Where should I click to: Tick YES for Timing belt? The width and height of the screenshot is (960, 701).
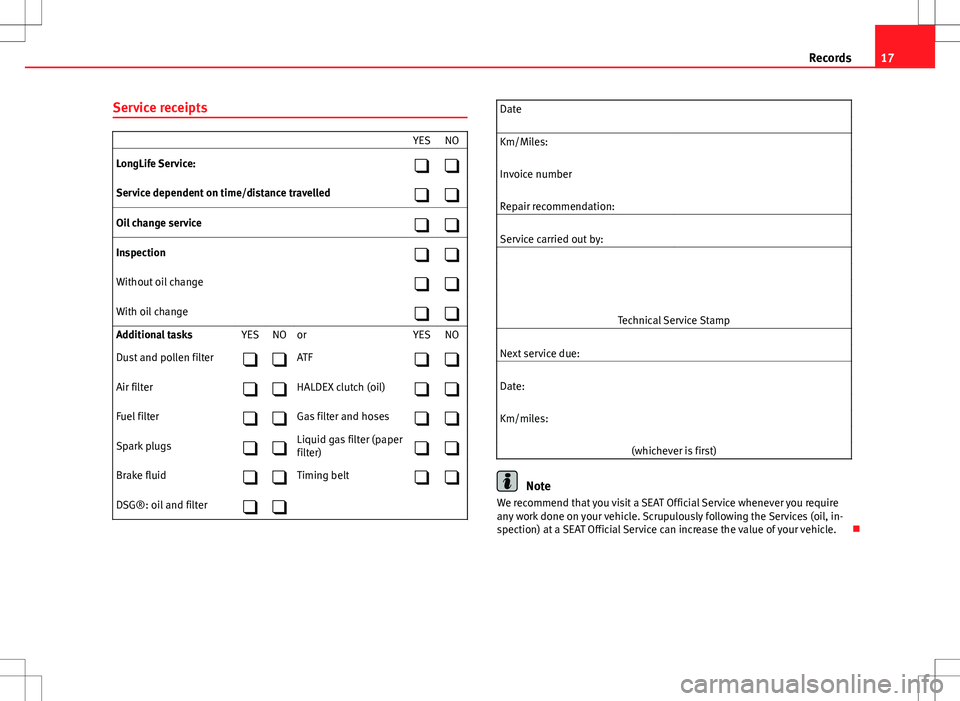point(423,479)
